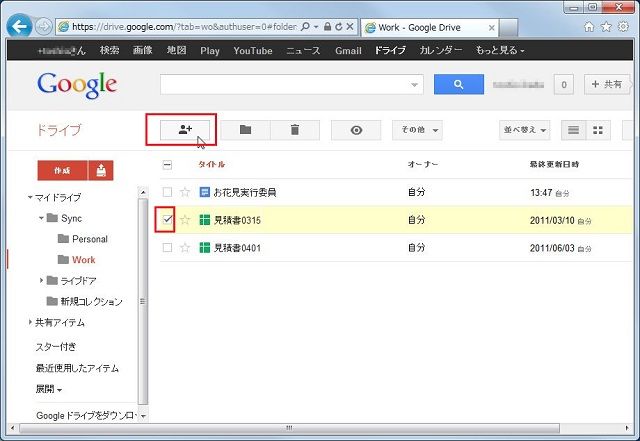Select the Work folder in tree
This screenshot has width=640, height=441.
click(83, 260)
